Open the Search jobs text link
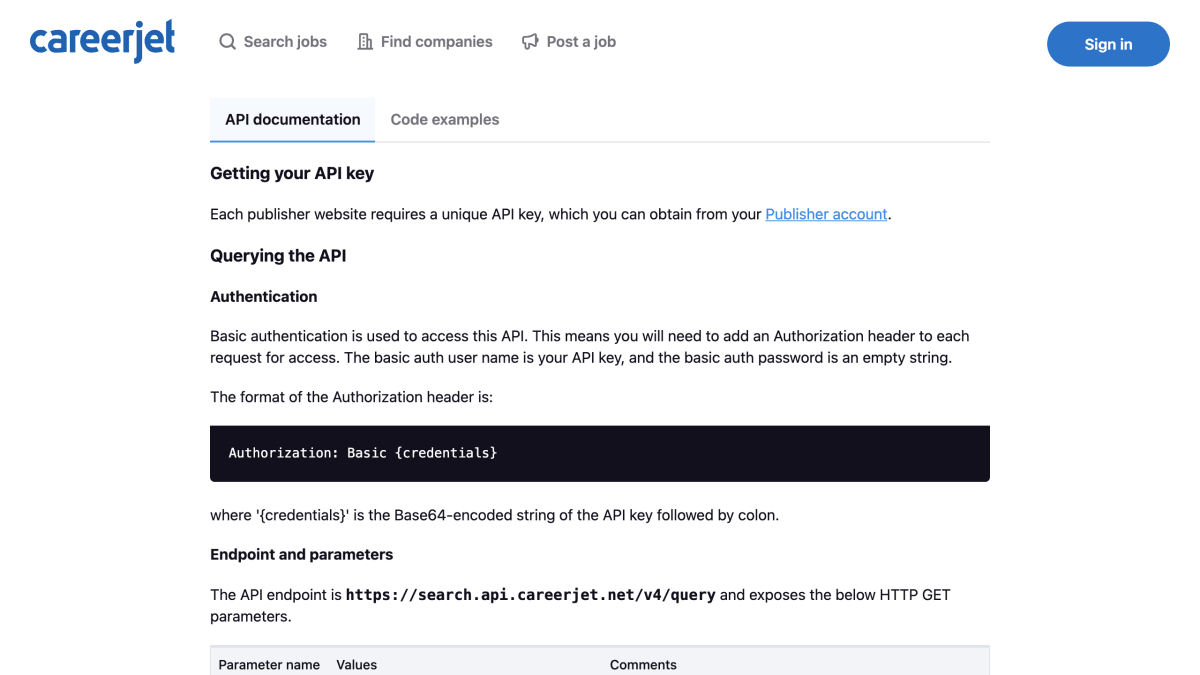 click(285, 42)
